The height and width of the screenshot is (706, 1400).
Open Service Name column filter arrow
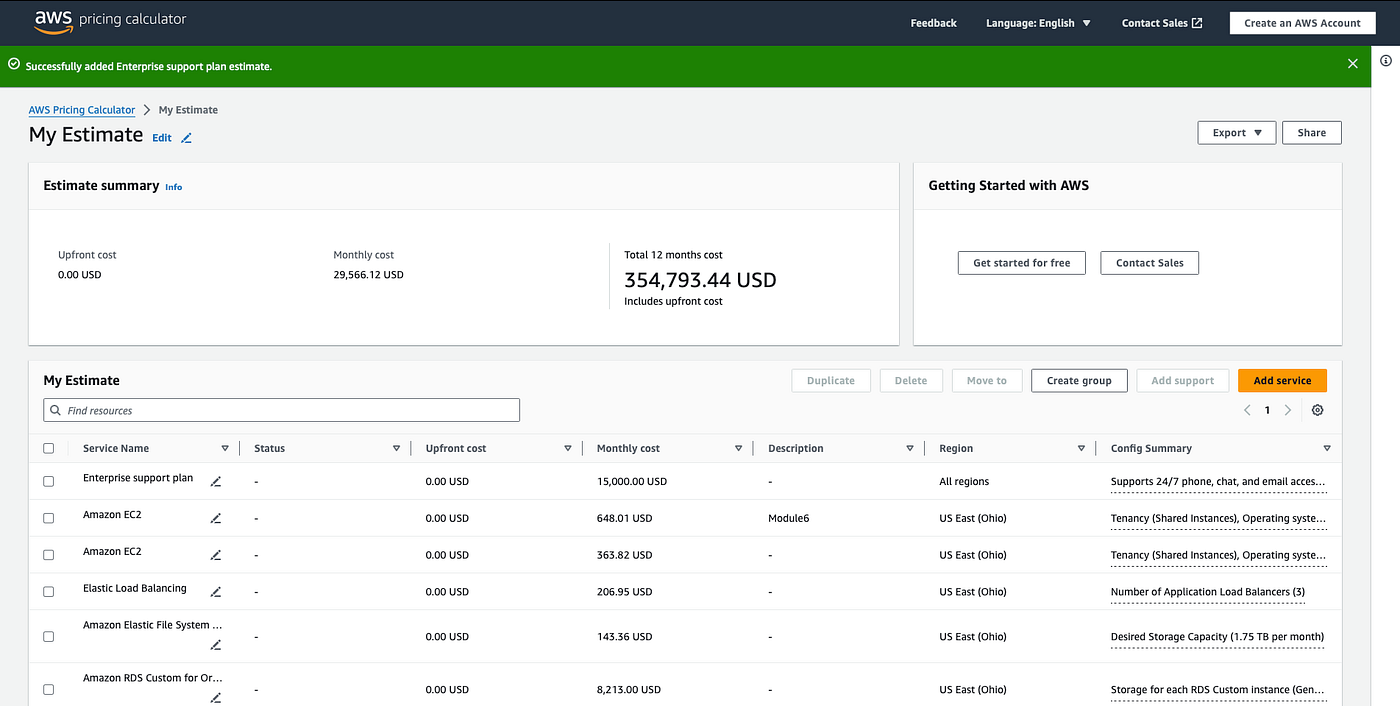pyautogui.click(x=225, y=449)
